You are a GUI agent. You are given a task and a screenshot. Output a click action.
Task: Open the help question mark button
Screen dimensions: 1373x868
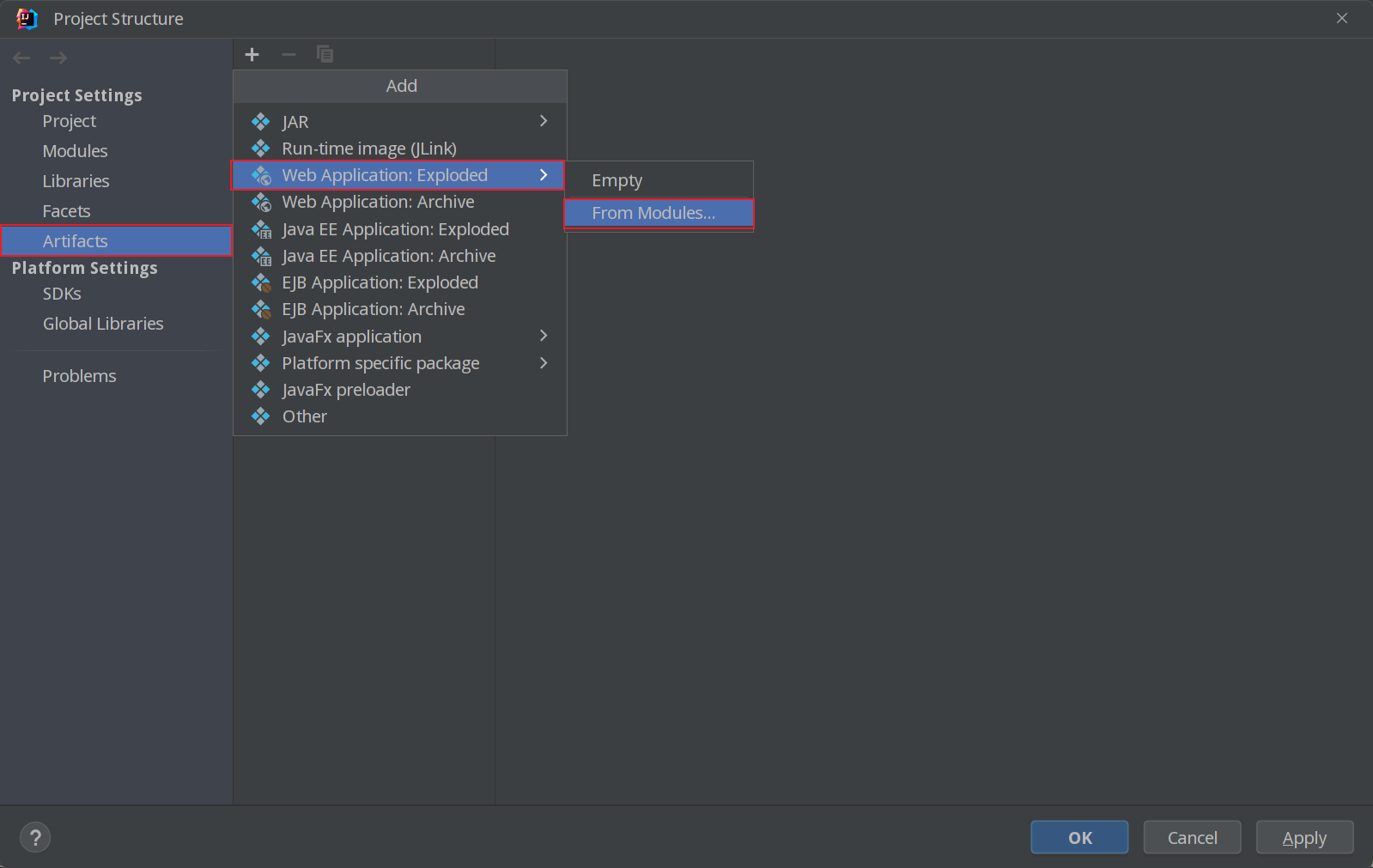point(35,838)
